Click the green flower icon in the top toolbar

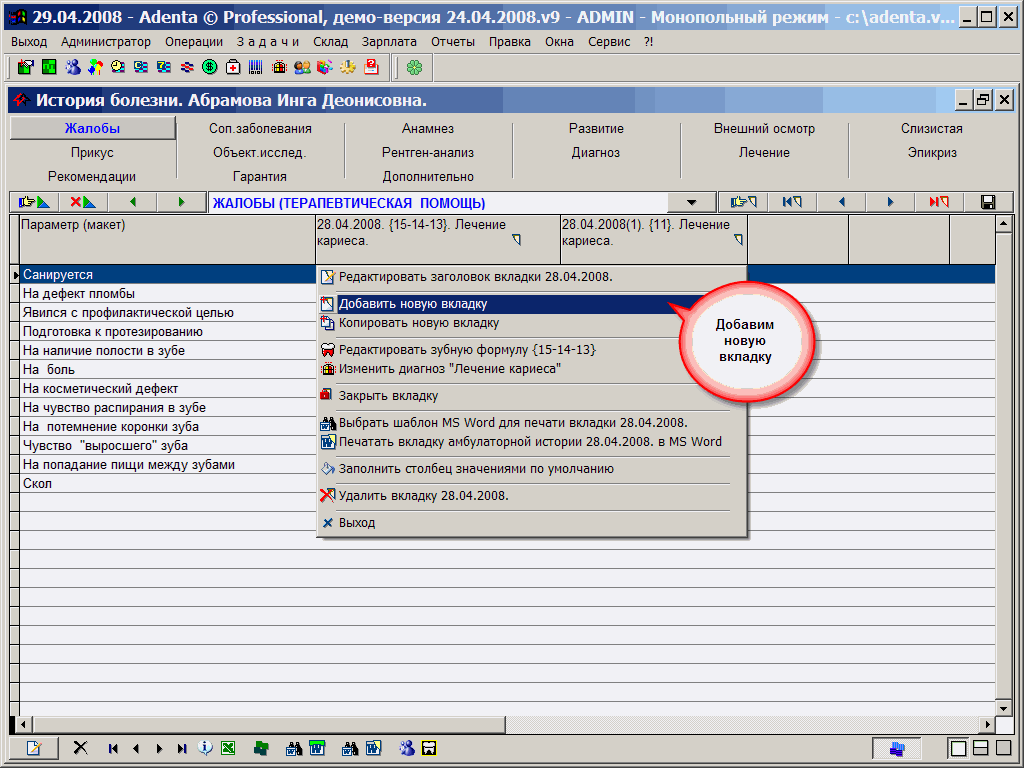tap(414, 67)
